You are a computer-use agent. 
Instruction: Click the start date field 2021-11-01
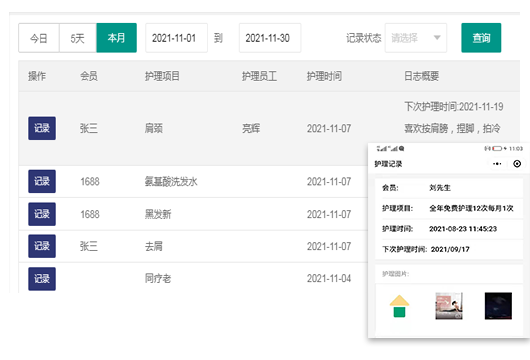(x=176, y=38)
